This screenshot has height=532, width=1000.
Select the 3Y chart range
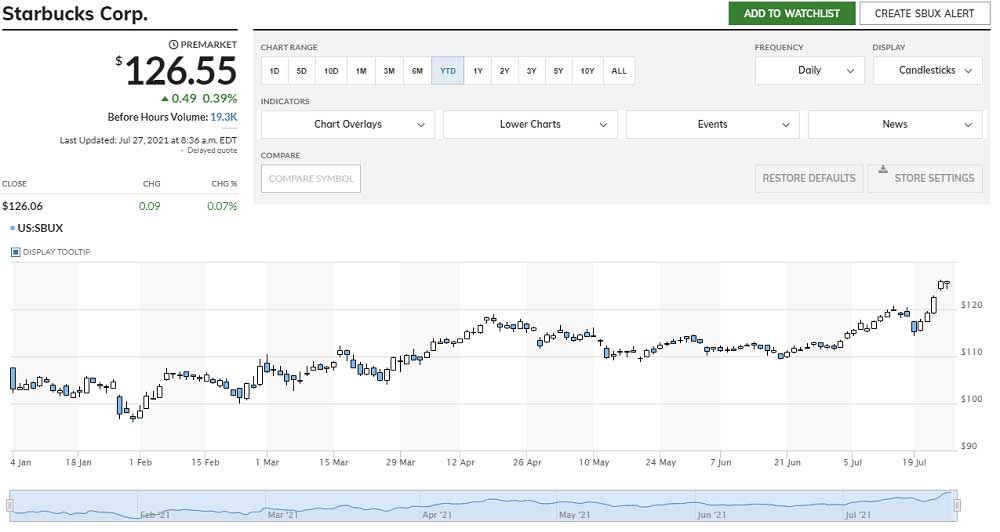tap(531, 71)
